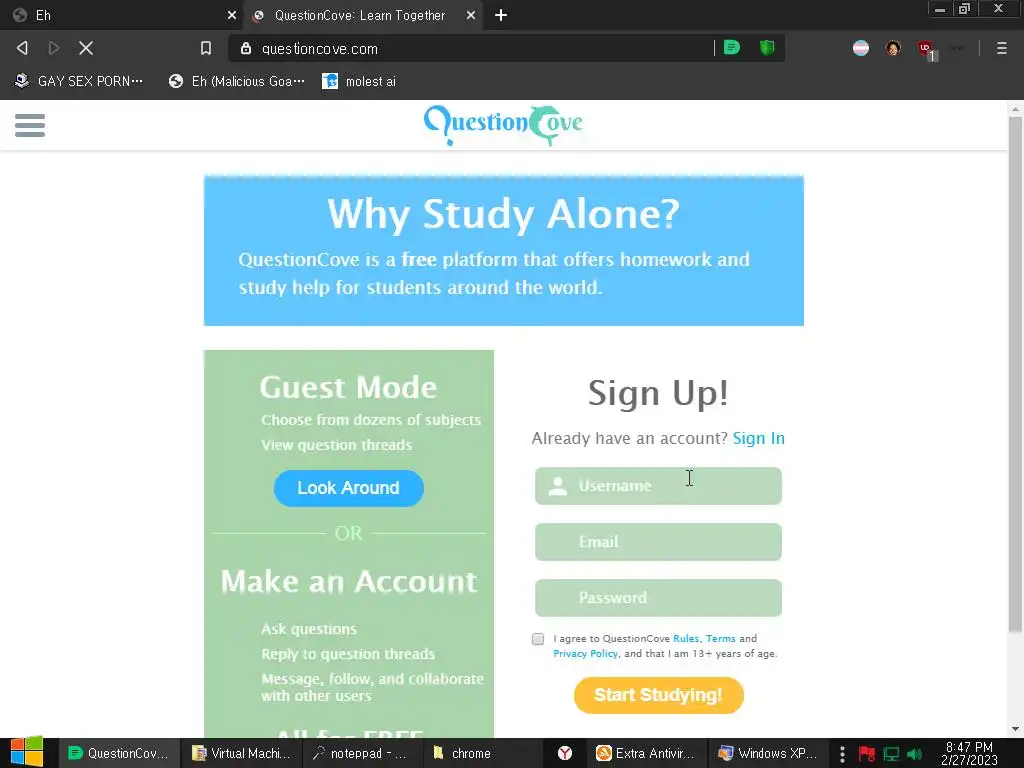Click the Look Around button
Image resolution: width=1024 pixels, height=768 pixels.
click(348, 488)
